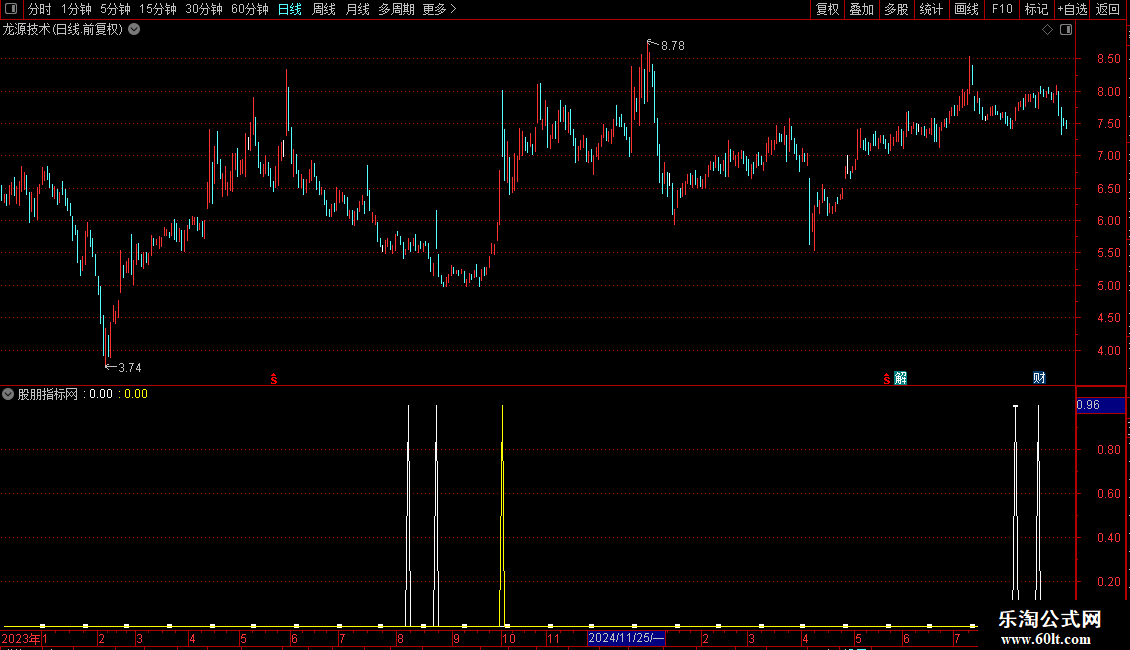Click the panel layout icon beside the diamond
The width and height of the screenshot is (1130, 650).
click(x=1066, y=30)
